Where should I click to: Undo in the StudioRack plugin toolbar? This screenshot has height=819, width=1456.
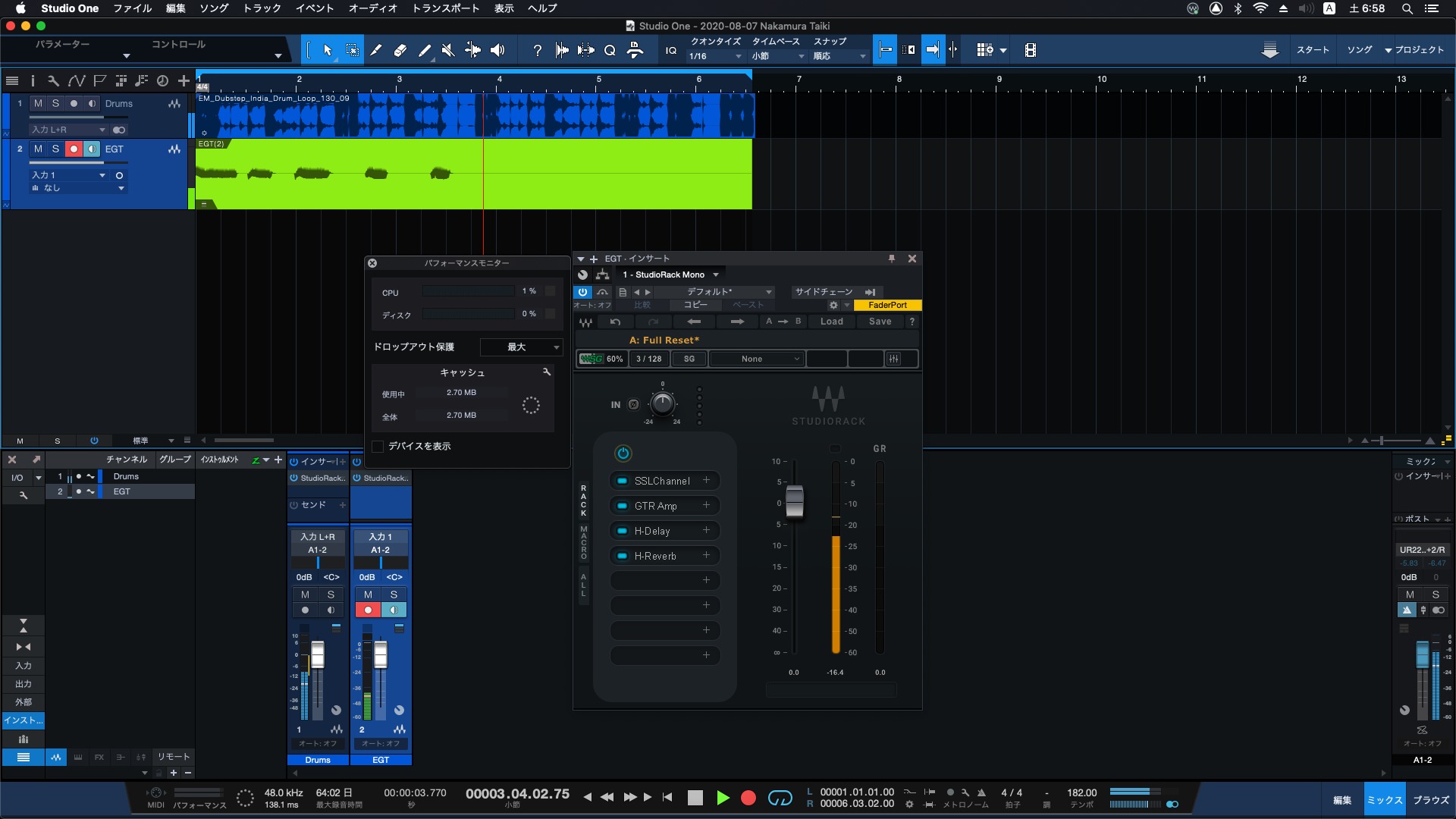pos(615,322)
